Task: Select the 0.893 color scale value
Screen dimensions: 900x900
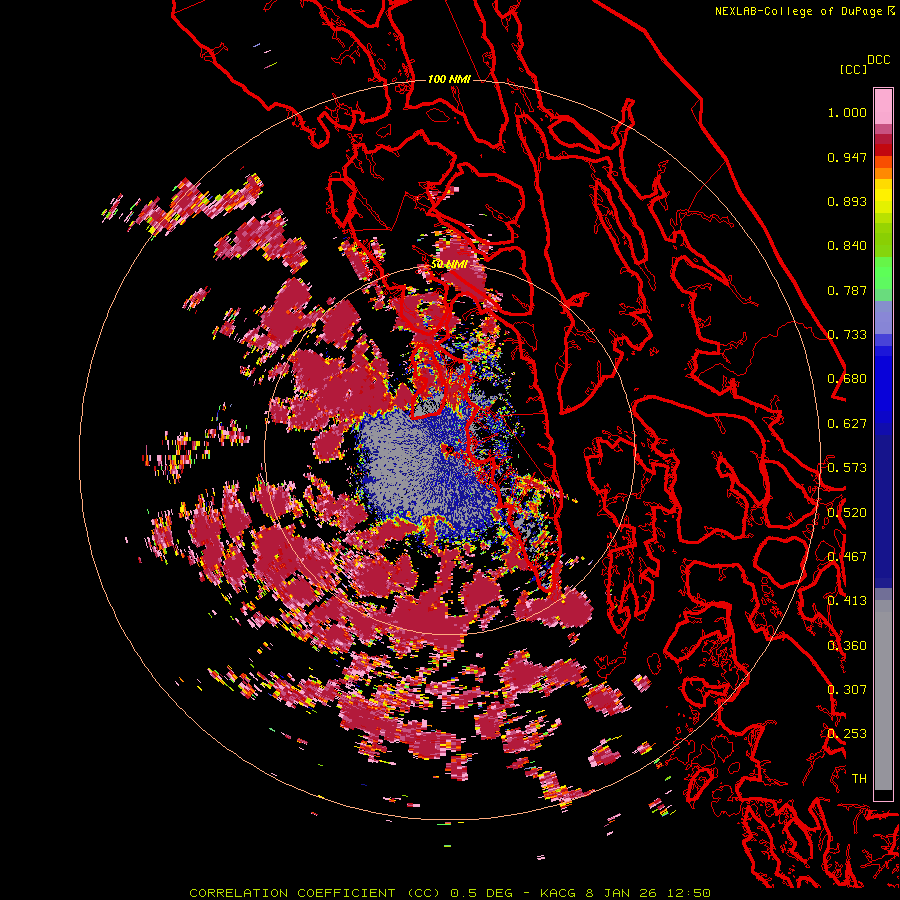Action: coord(847,201)
